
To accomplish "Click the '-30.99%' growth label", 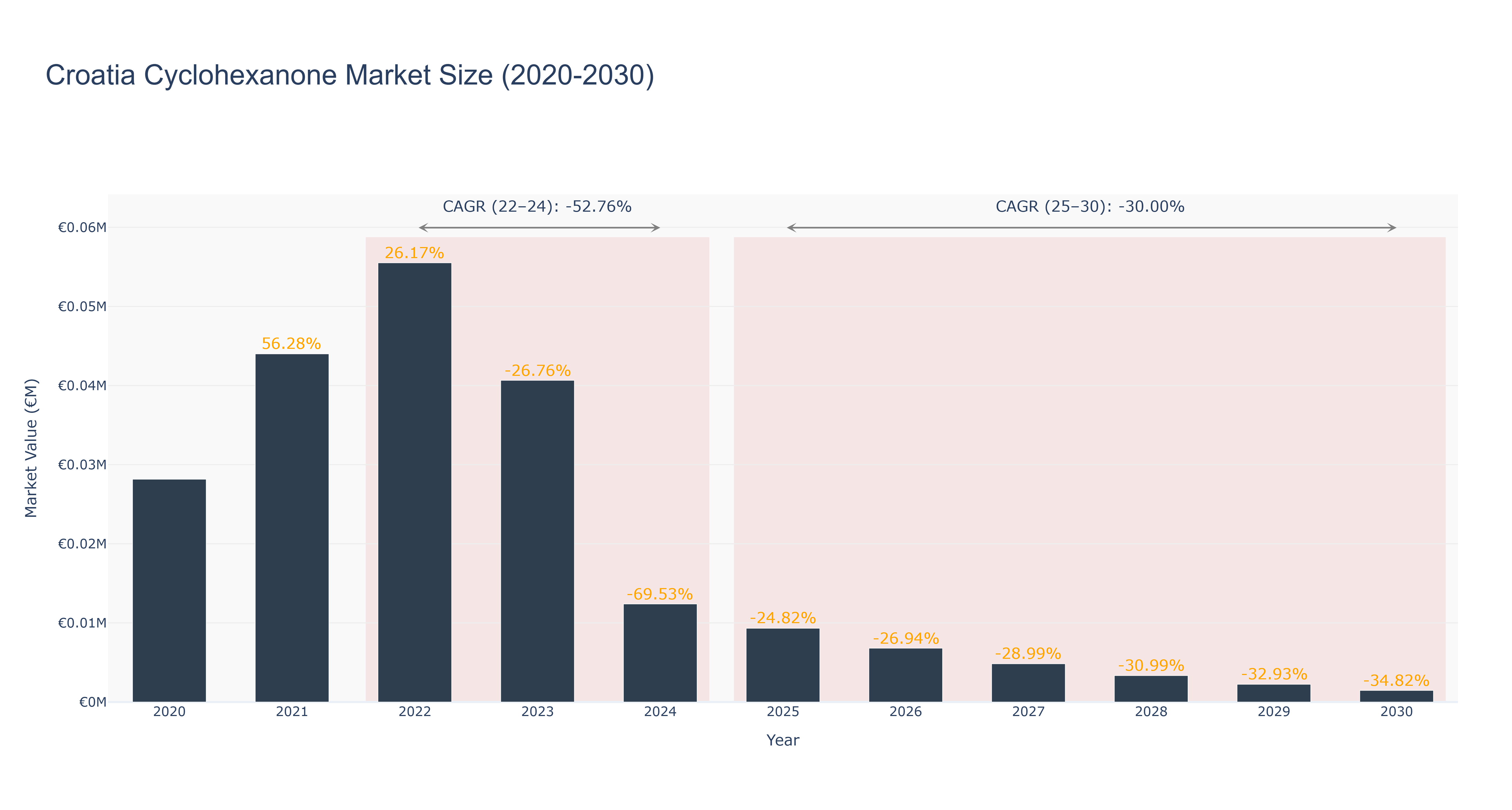I will (x=1151, y=666).
